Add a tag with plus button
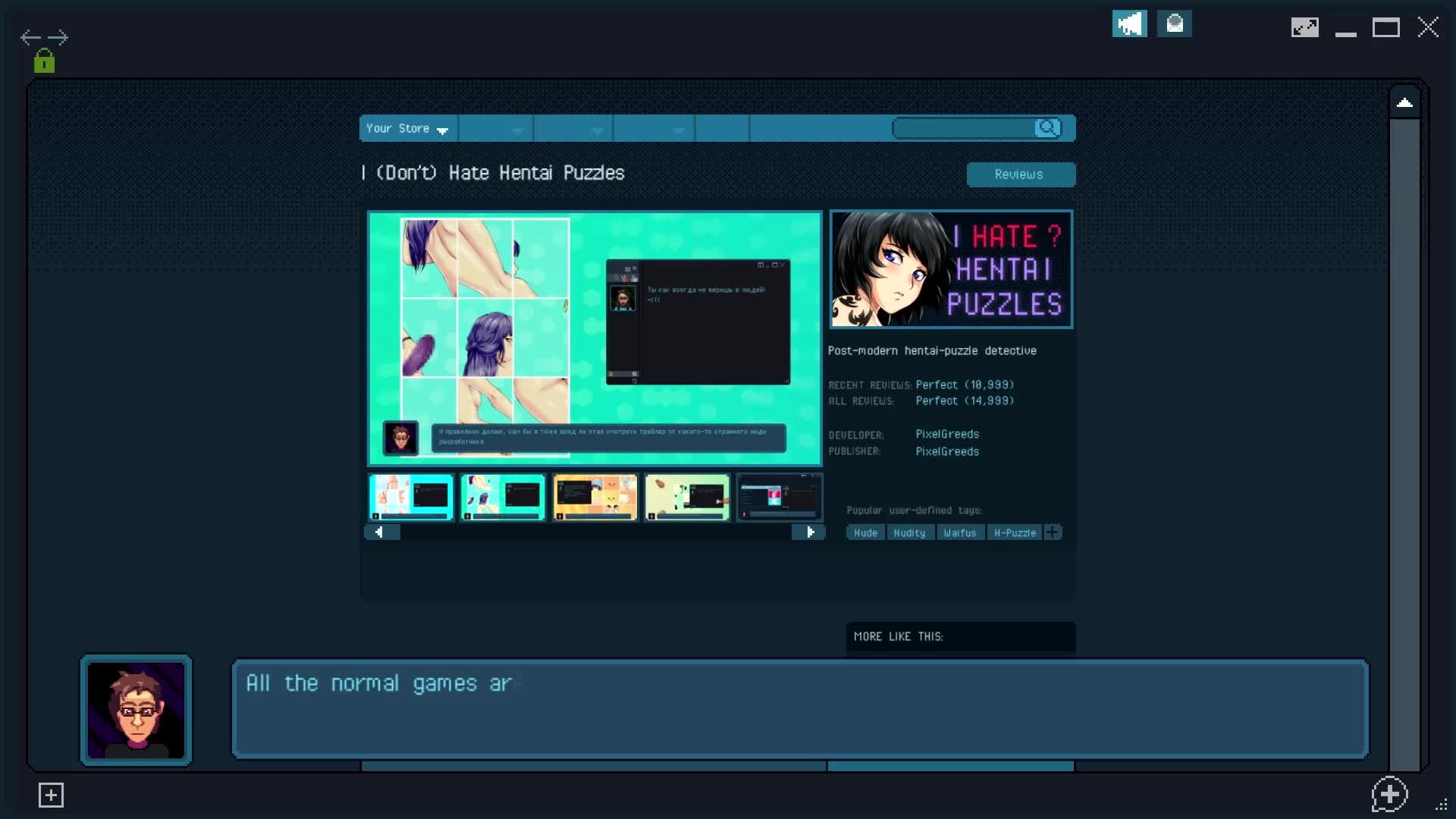 [1053, 532]
